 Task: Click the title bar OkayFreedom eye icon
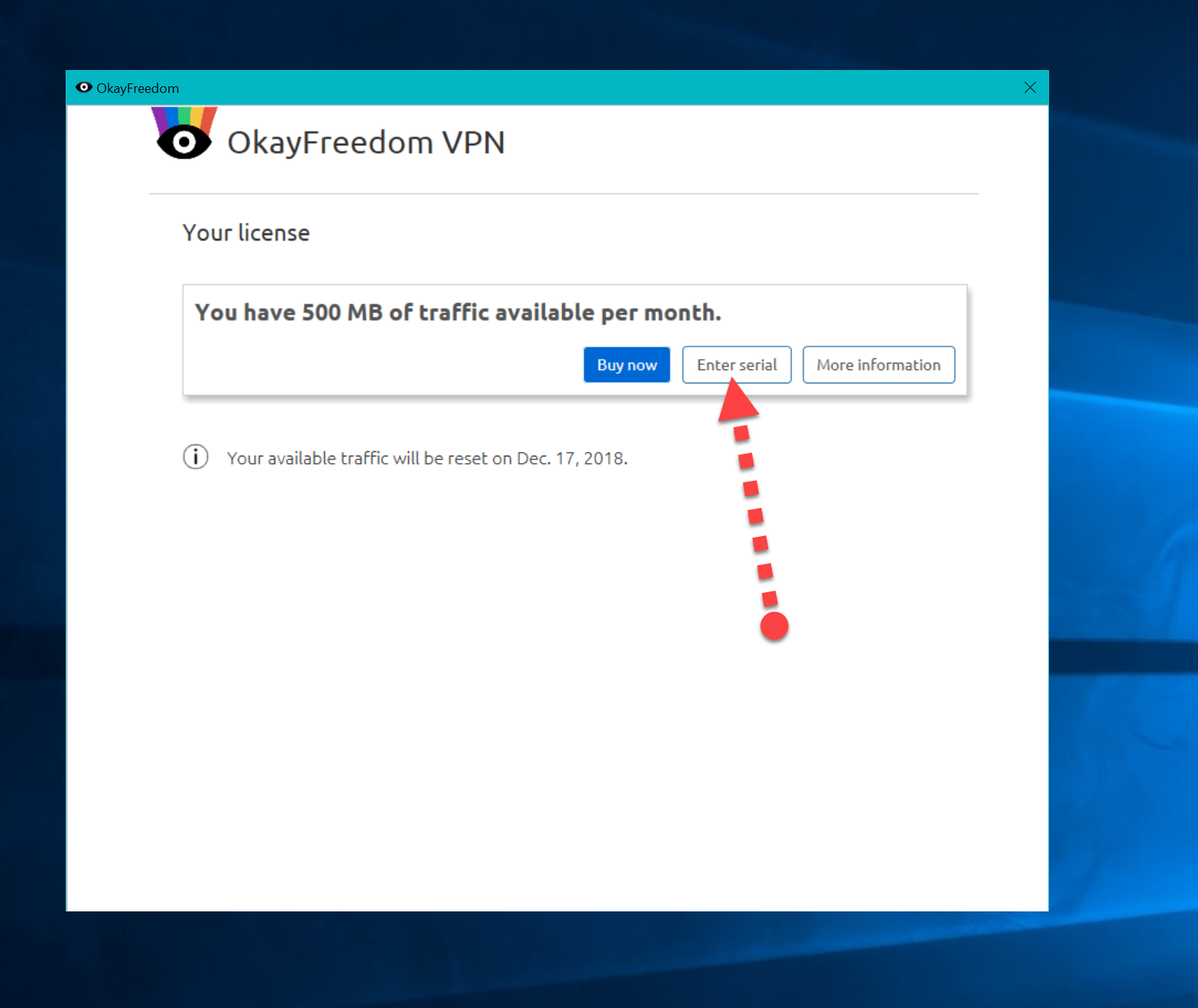tap(84, 88)
